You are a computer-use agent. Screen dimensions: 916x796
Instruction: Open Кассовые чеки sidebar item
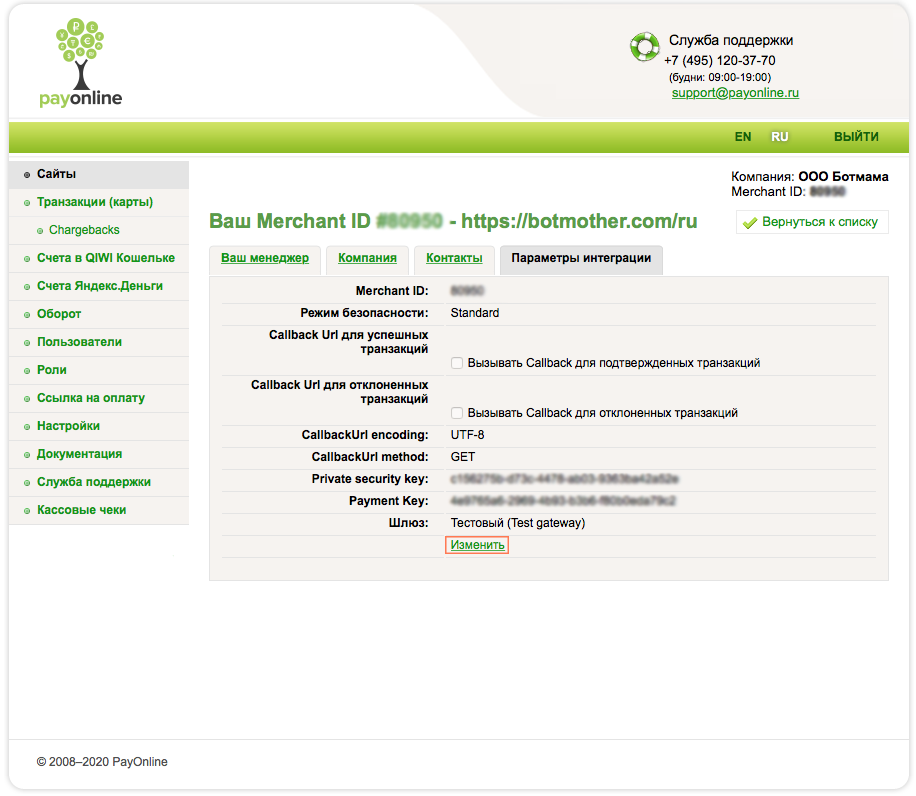coord(99,510)
